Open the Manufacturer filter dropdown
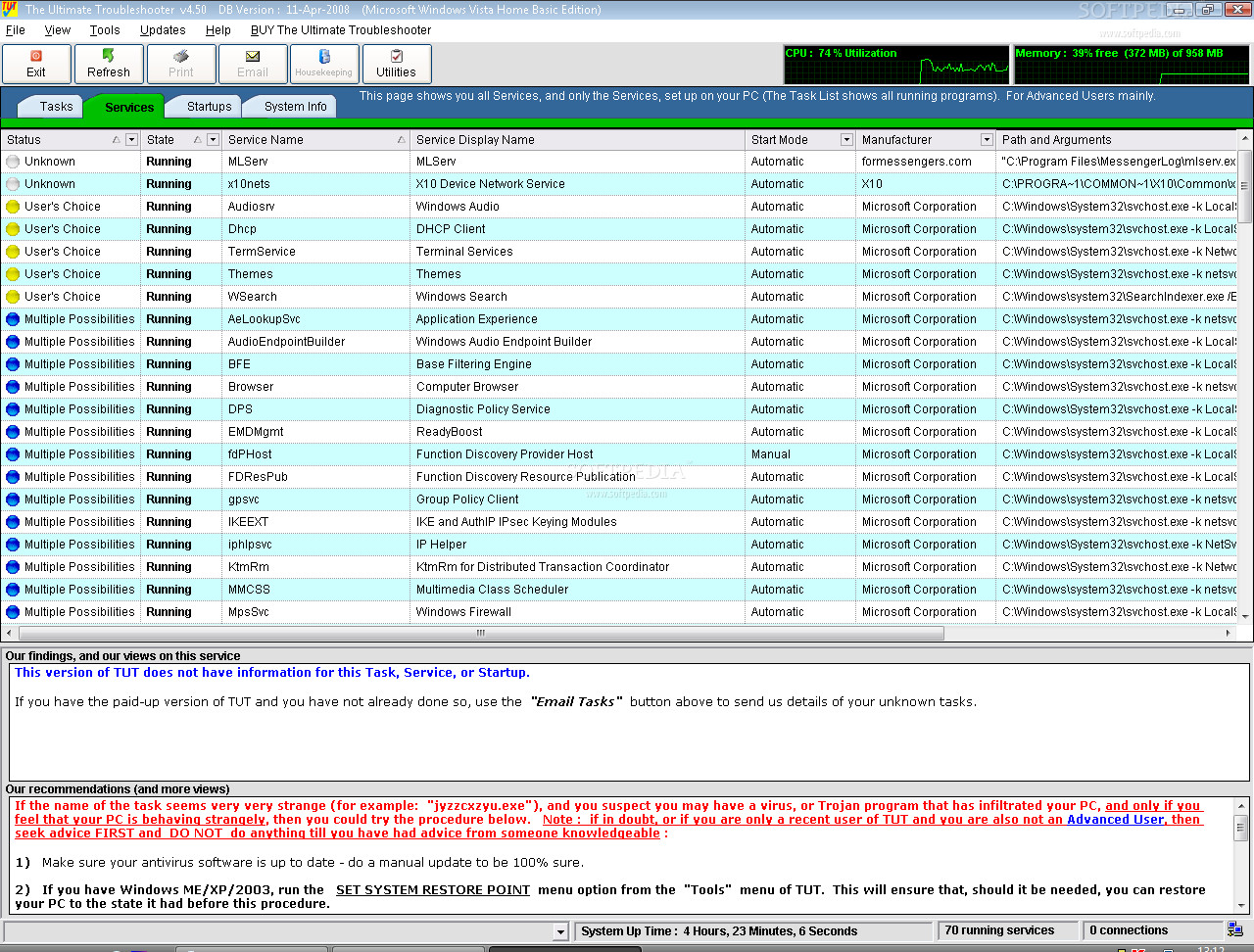1254x952 pixels. point(987,140)
